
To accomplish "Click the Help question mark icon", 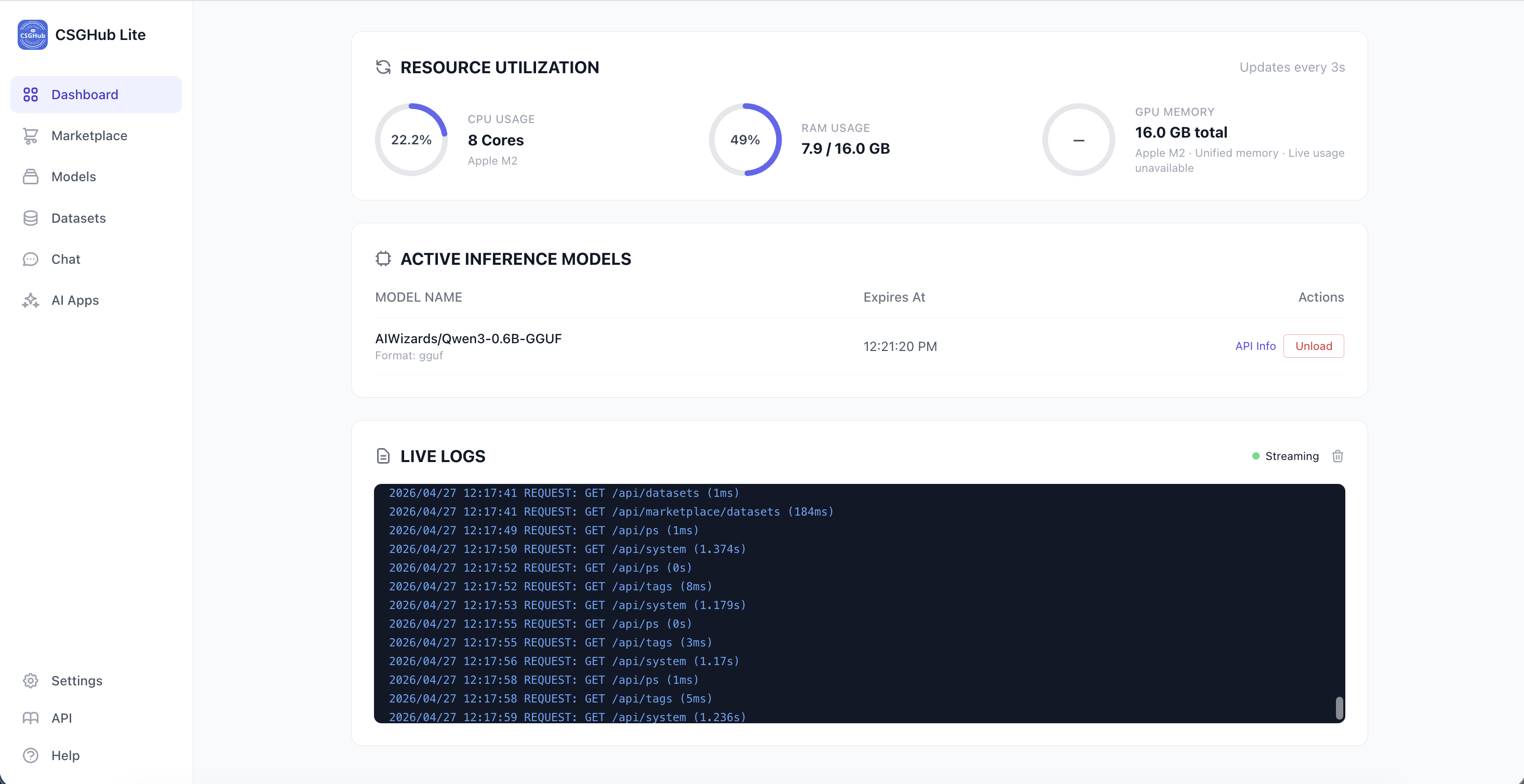I will tap(31, 755).
